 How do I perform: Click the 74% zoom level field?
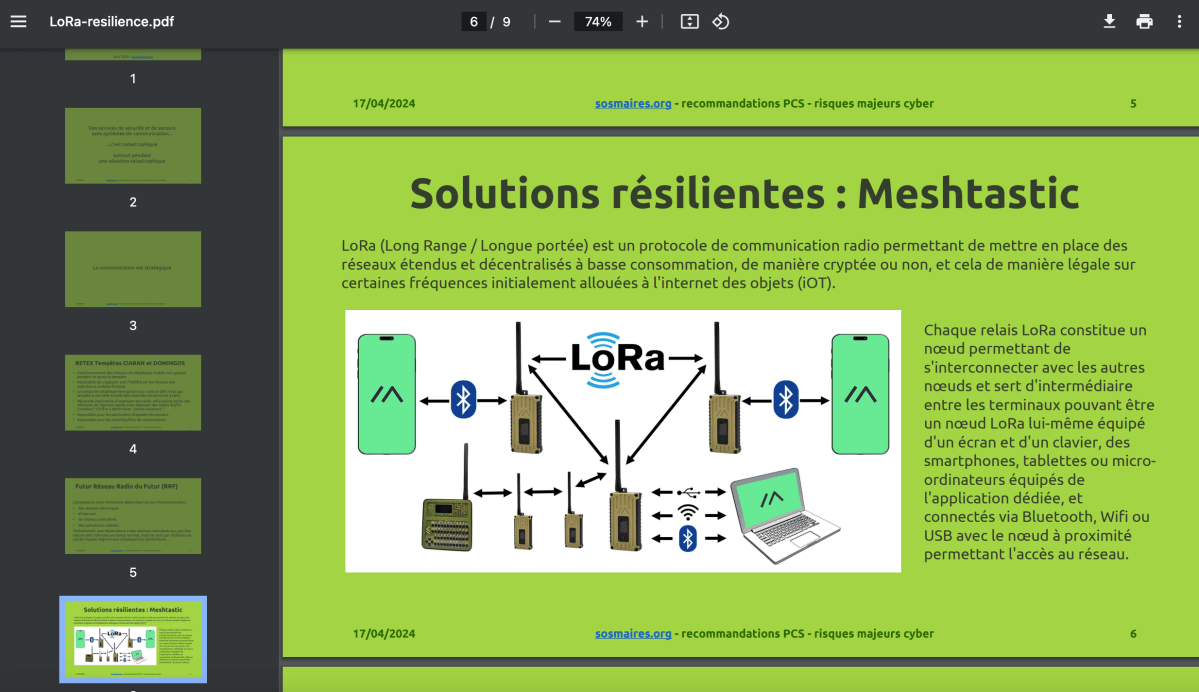[598, 21]
